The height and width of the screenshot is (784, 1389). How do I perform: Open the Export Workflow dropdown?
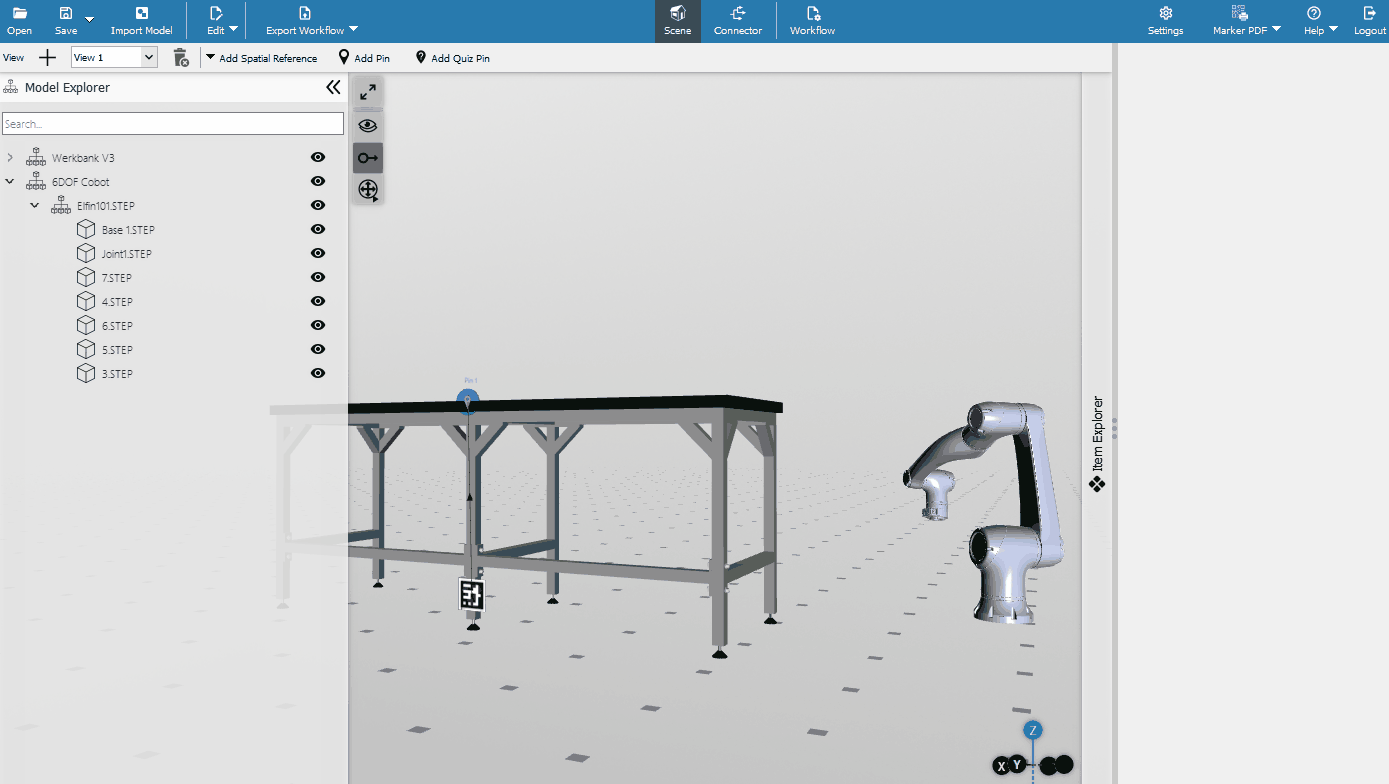pos(312,21)
